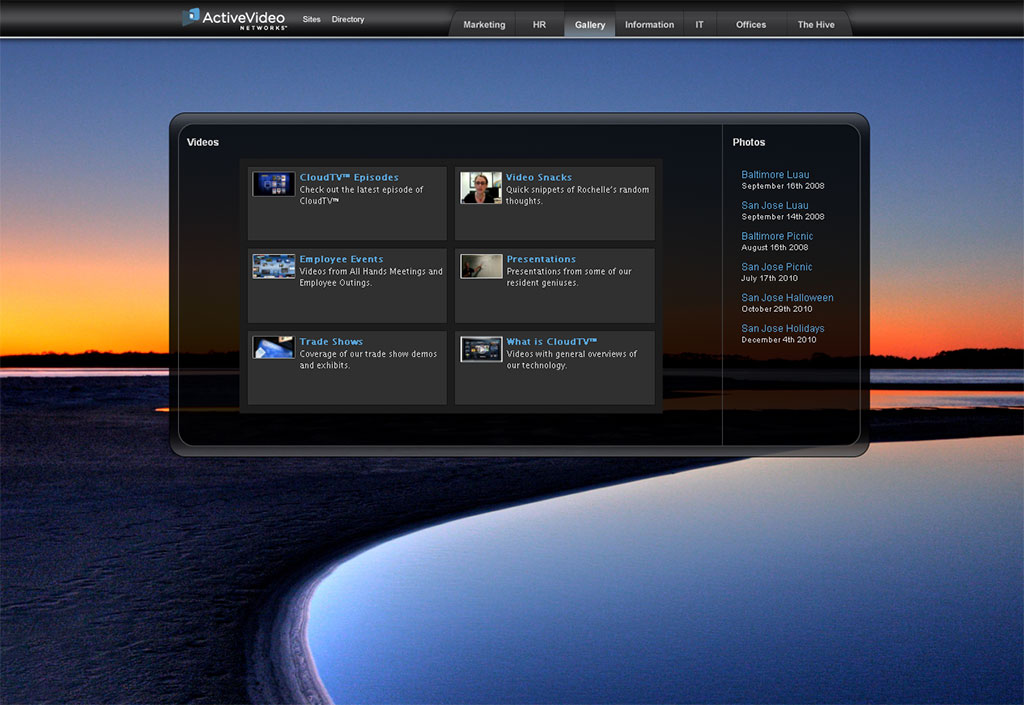Open the Directory link in header
The height and width of the screenshot is (705, 1024).
point(347,20)
